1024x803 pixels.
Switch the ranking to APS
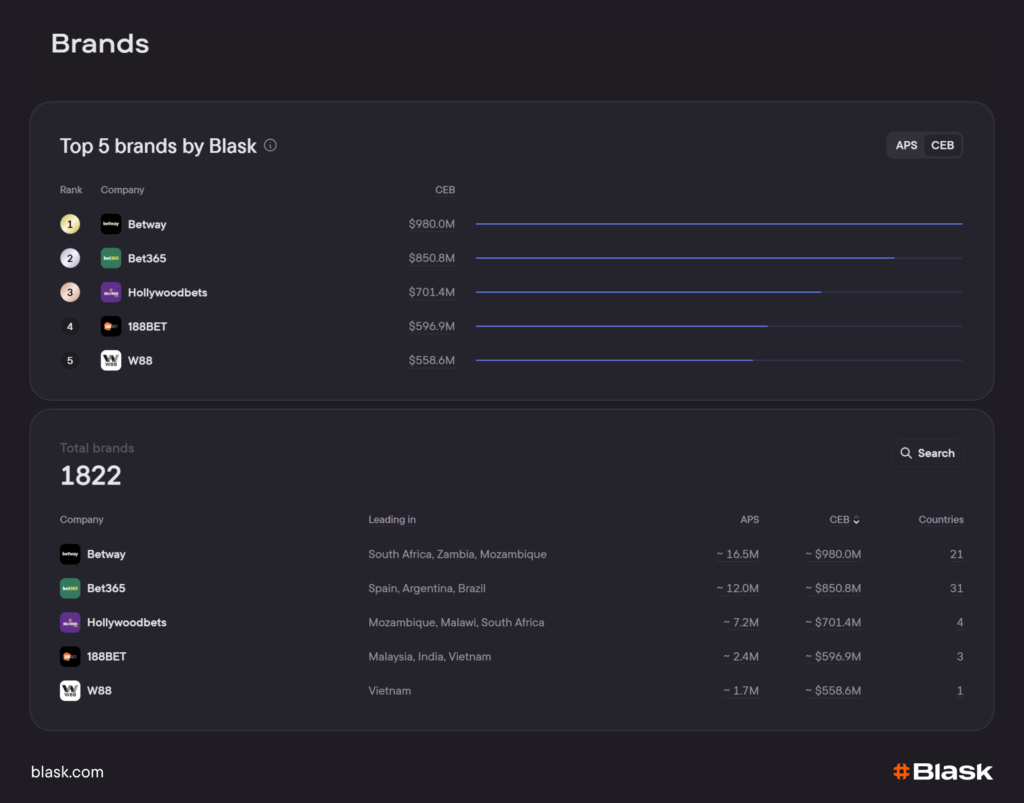coord(906,145)
